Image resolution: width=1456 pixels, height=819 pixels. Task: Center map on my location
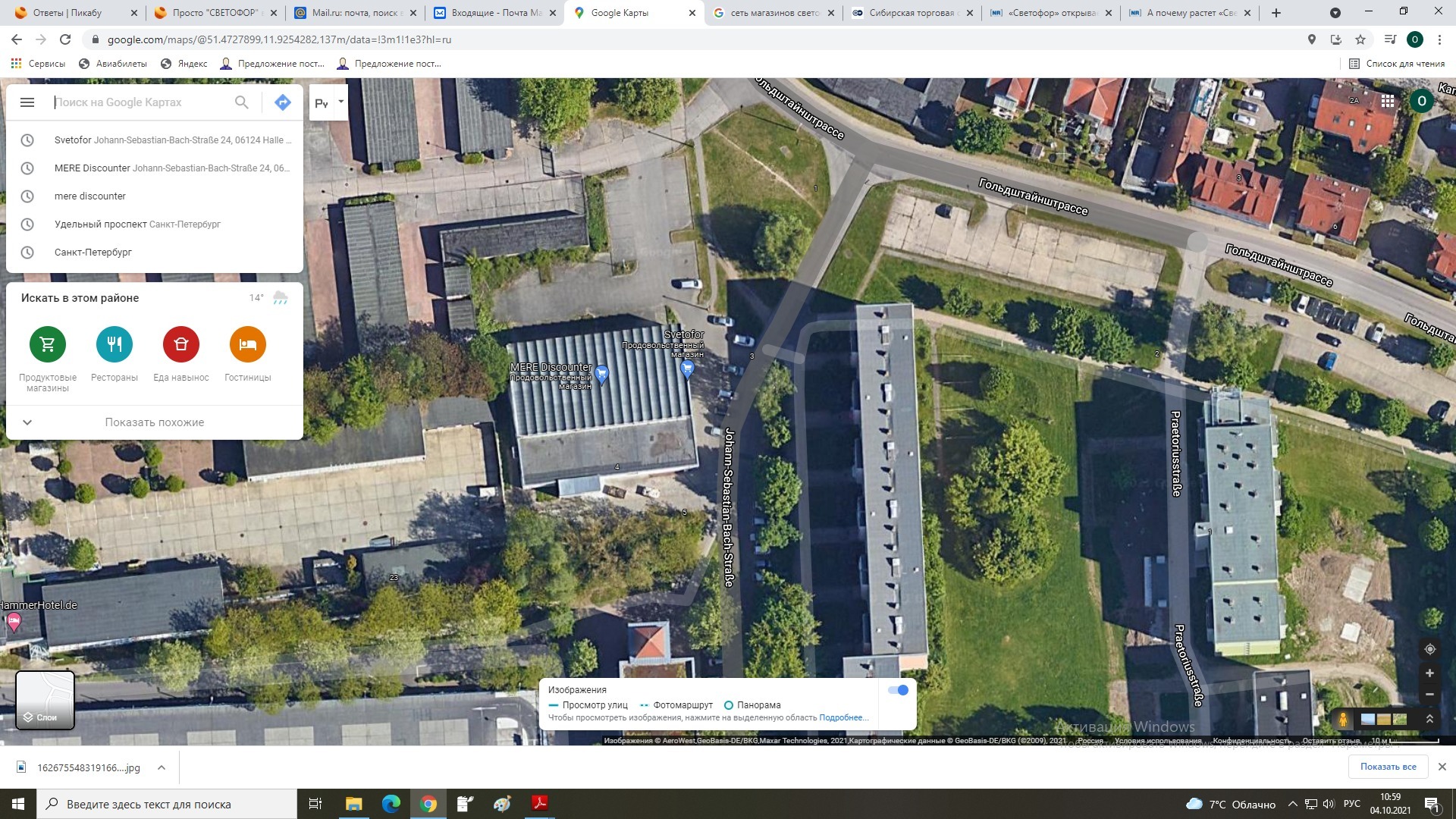1429,649
